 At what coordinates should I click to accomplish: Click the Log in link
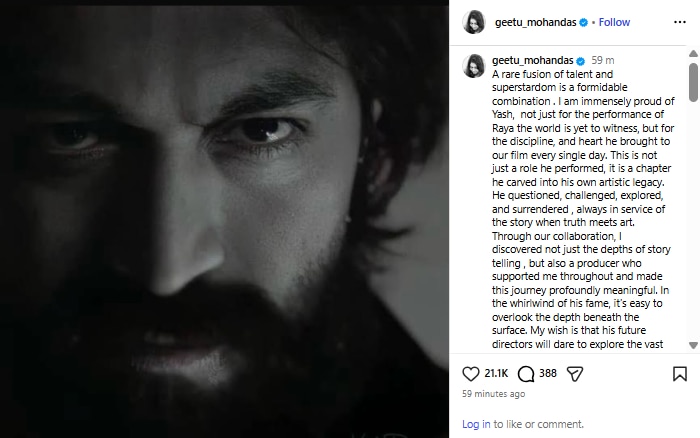tap(476, 424)
